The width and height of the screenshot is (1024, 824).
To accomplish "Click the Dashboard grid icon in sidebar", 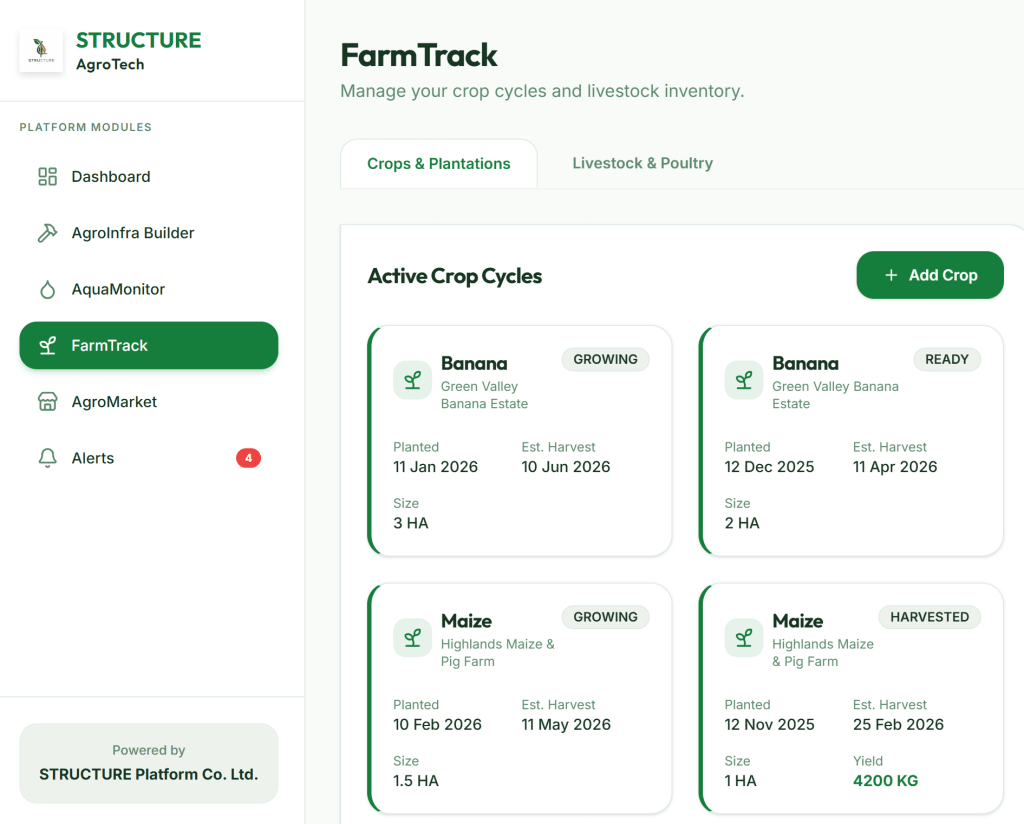I will click(47, 177).
